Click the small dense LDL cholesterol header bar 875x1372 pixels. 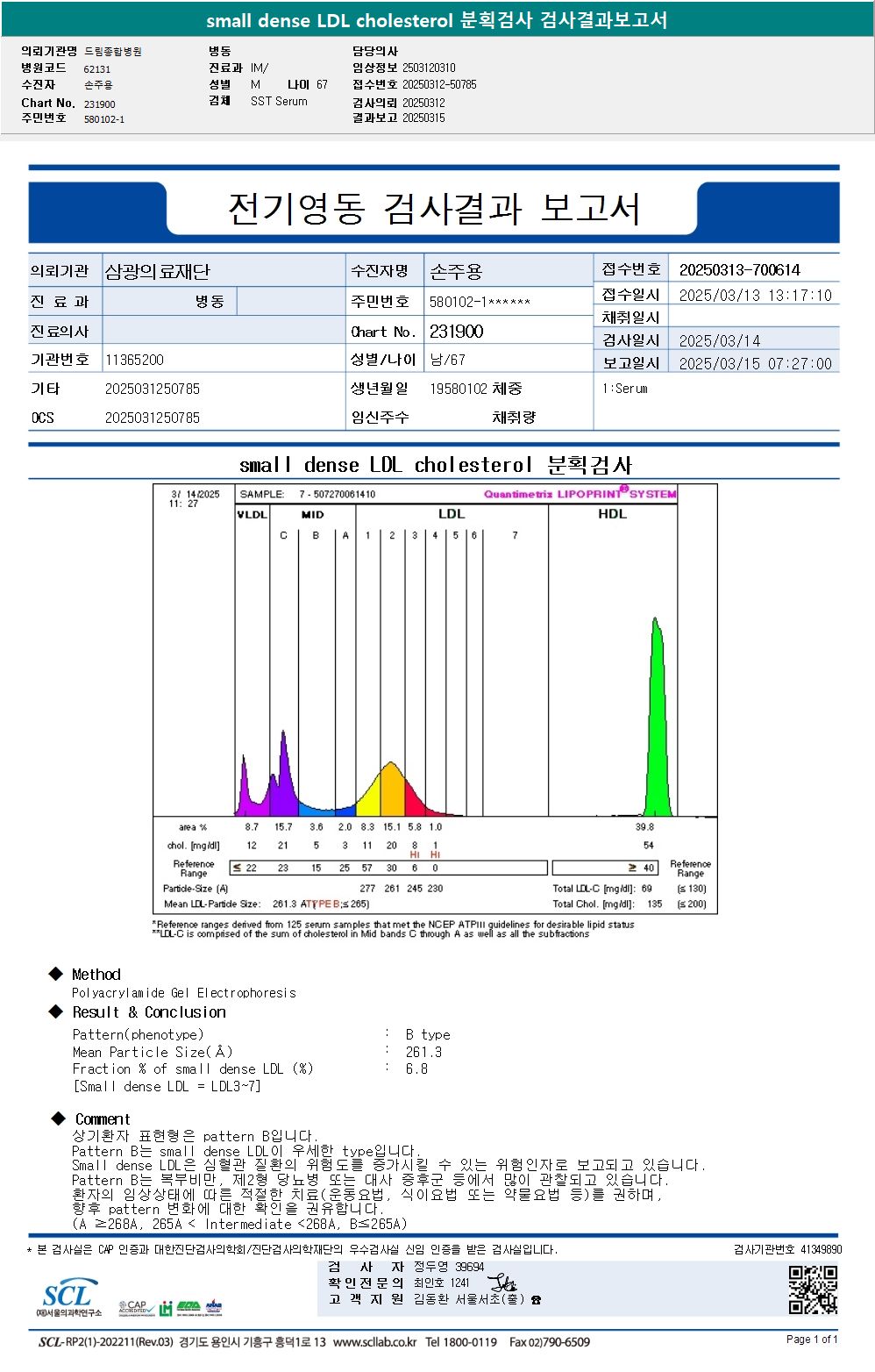(x=437, y=19)
